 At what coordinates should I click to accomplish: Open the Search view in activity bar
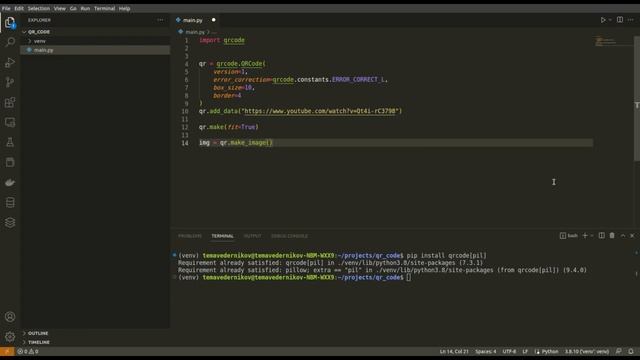pyautogui.click(x=10, y=42)
